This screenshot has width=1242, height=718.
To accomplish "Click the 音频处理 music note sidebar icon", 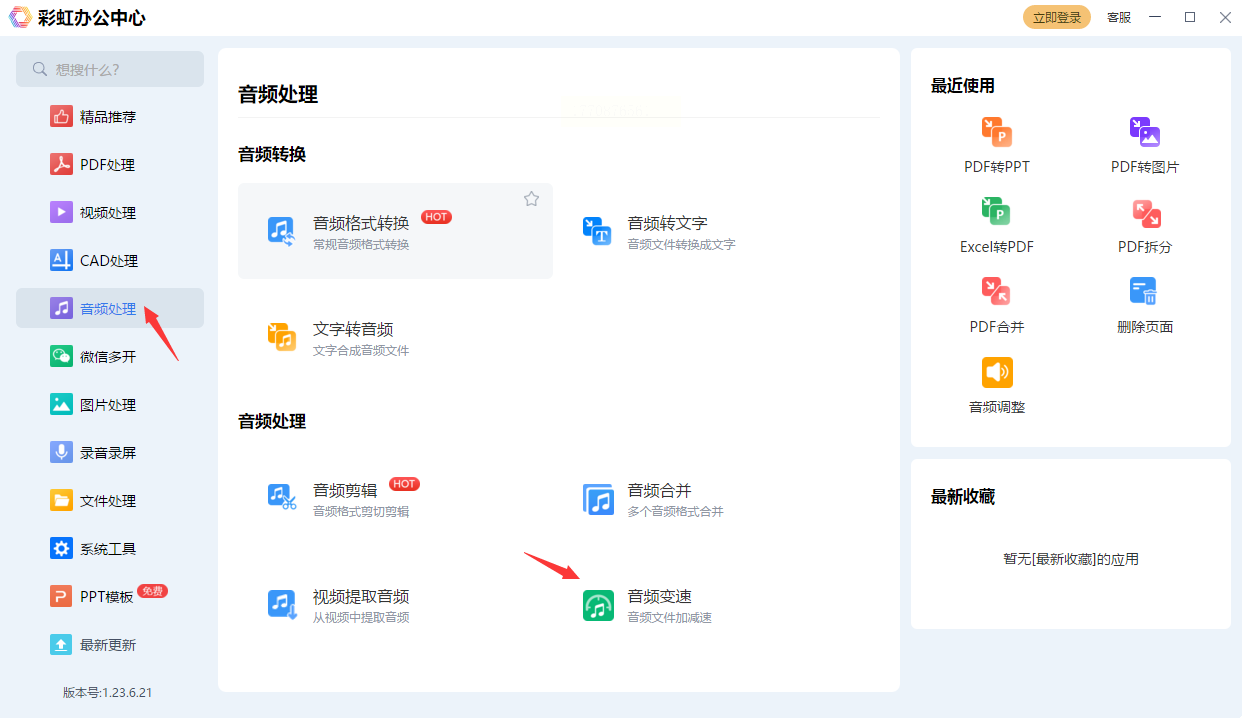I will 62,309.
